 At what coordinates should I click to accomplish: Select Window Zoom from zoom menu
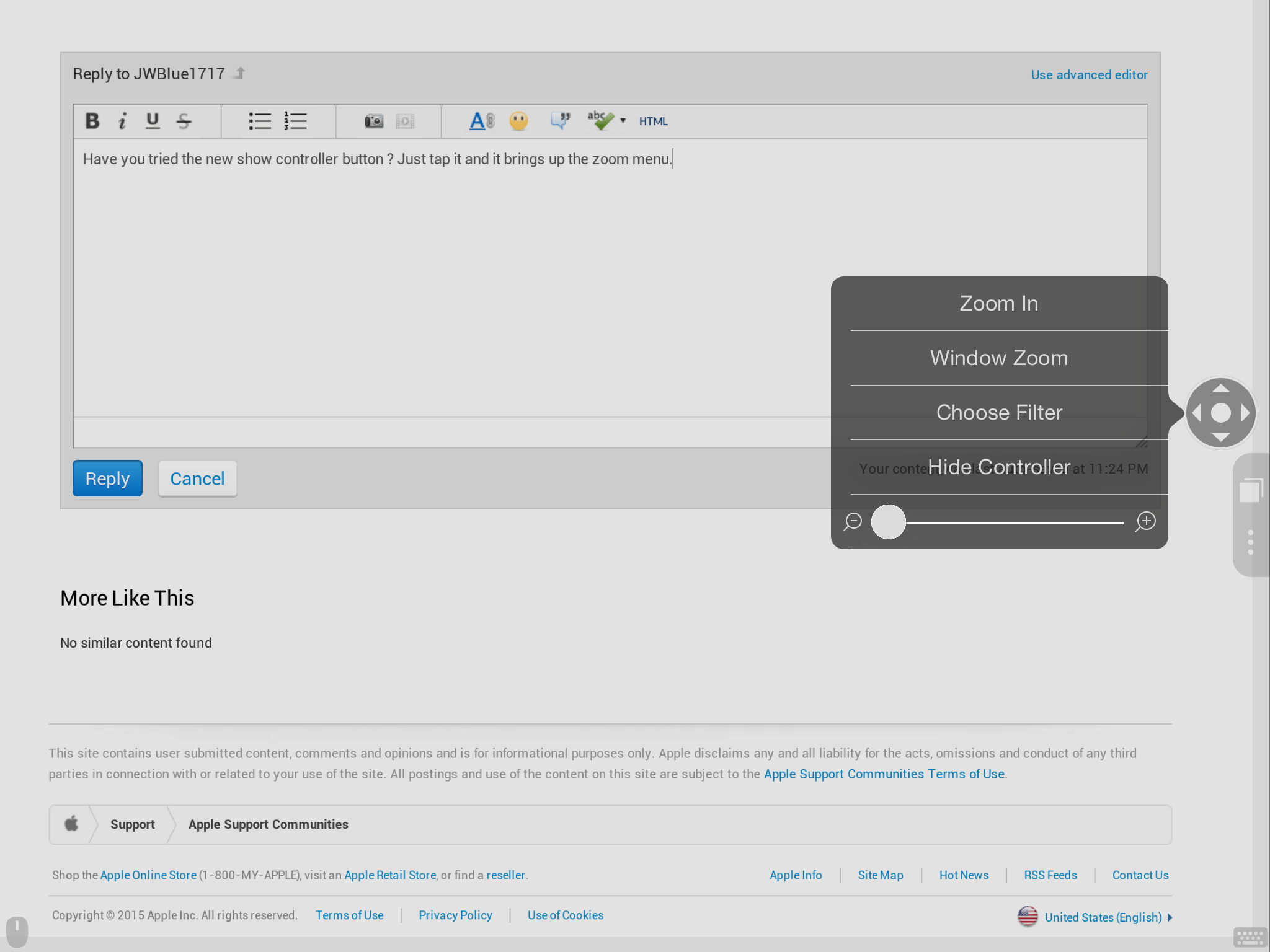tap(998, 358)
